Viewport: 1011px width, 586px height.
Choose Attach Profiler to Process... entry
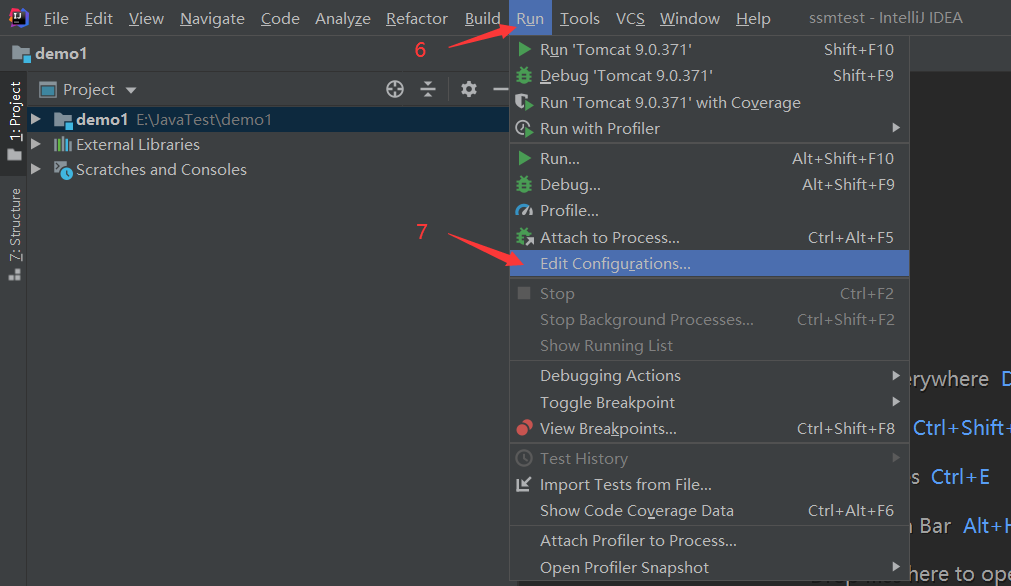click(709, 540)
